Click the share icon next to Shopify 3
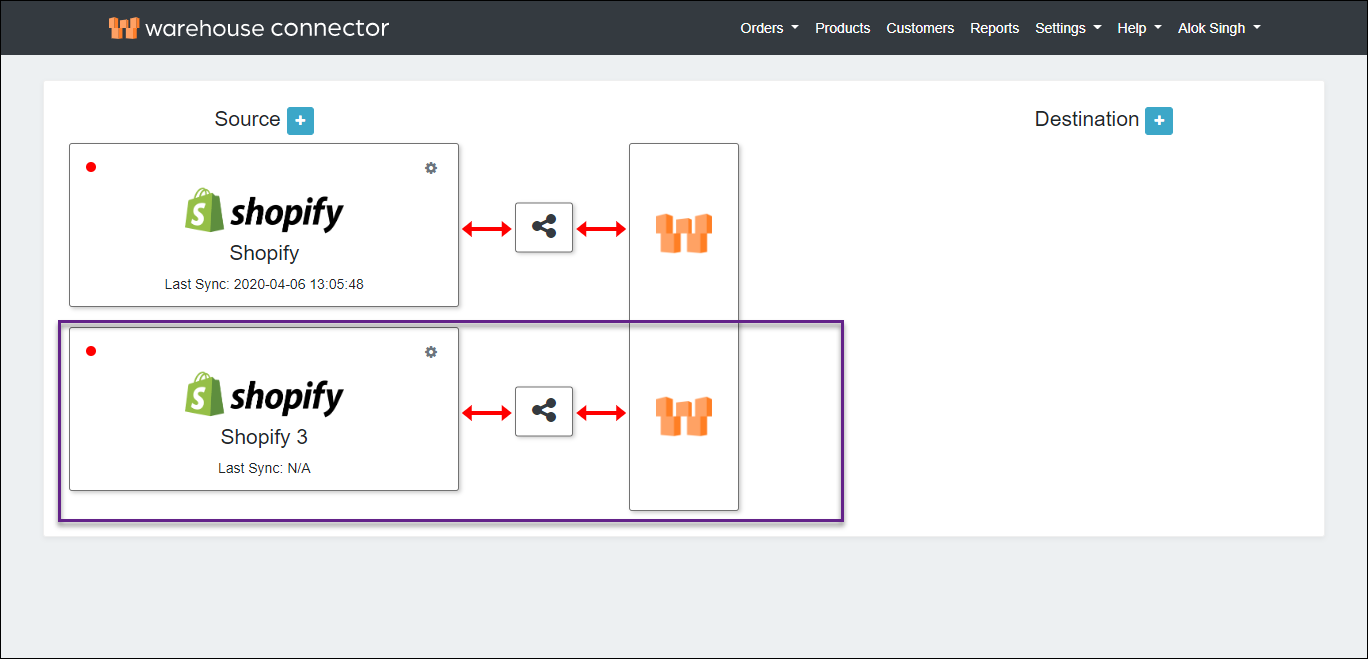1368x659 pixels. (543, 411)
